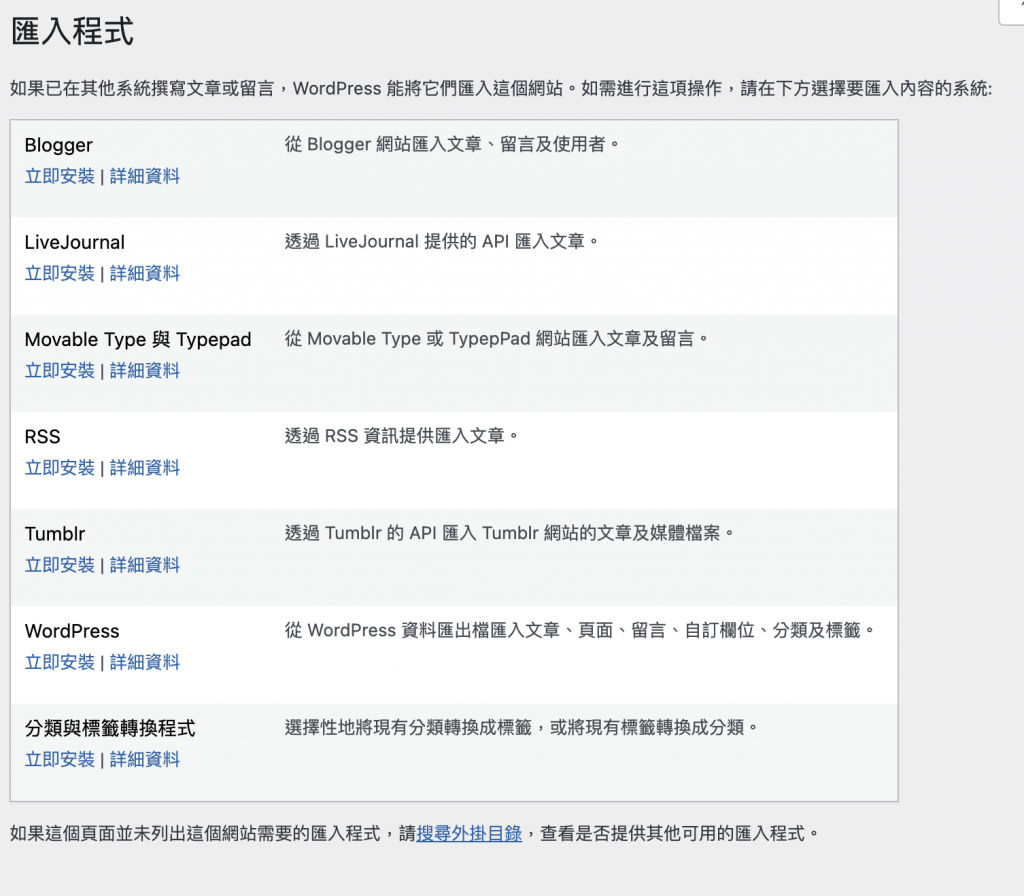1024x896 pixels.
Task: Select the RSS importer name
Action: [x=42, y=437]
